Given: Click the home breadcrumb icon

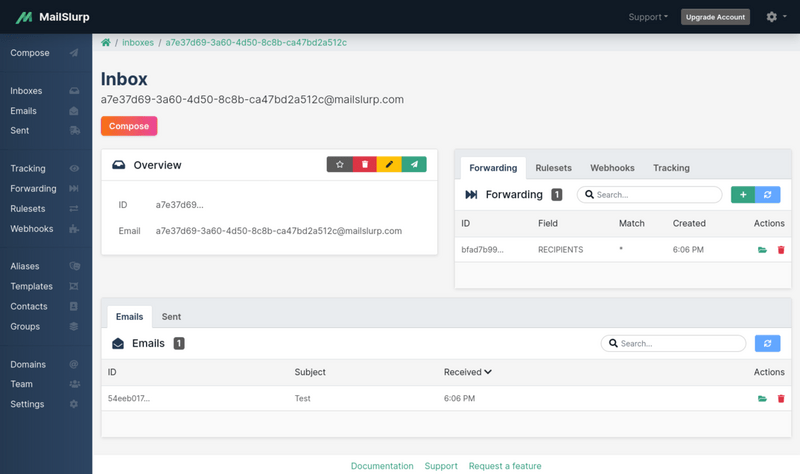Looking at the screenshot, I should click(x=106, y=42).
